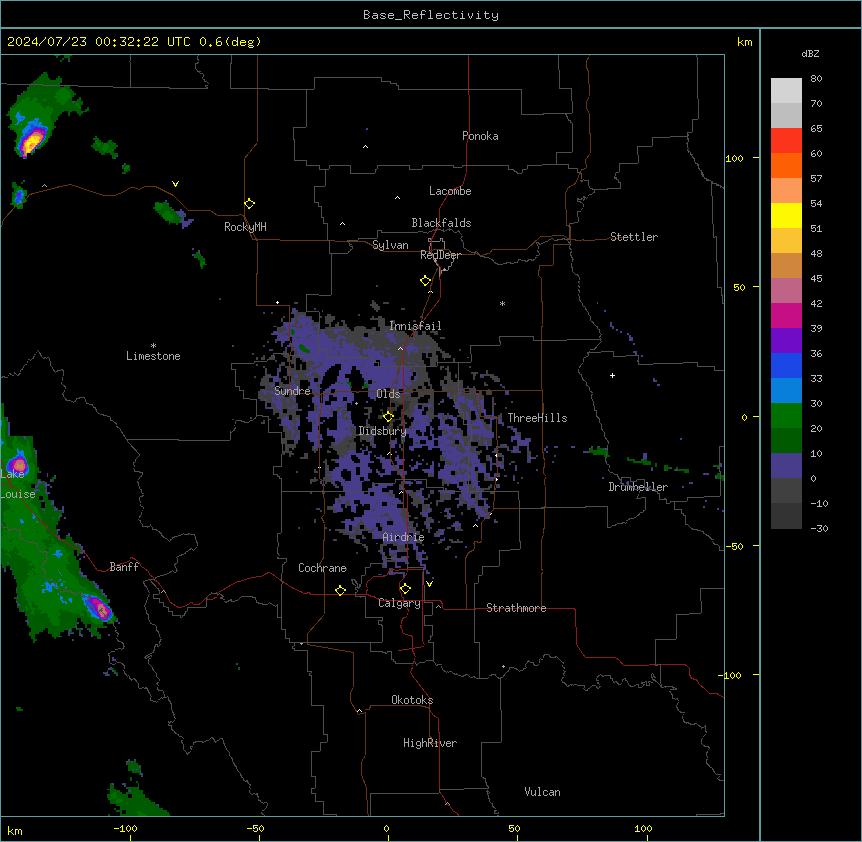The width and height of the screenshot is (862, 842).
Task: Click the orange 60 dBZ legend swatch
Action: click(786, 165)
